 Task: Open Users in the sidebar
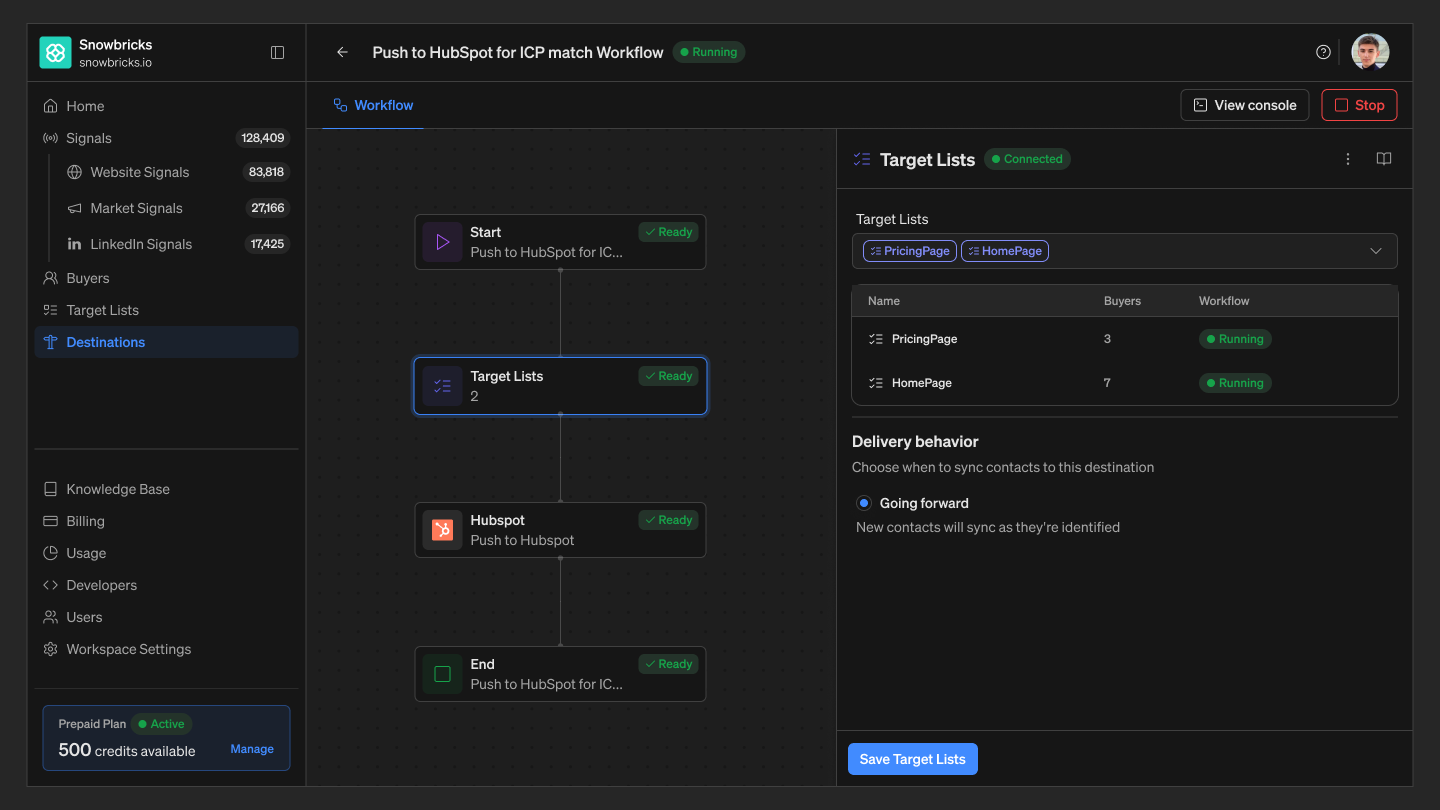click(x=166, y=617)
